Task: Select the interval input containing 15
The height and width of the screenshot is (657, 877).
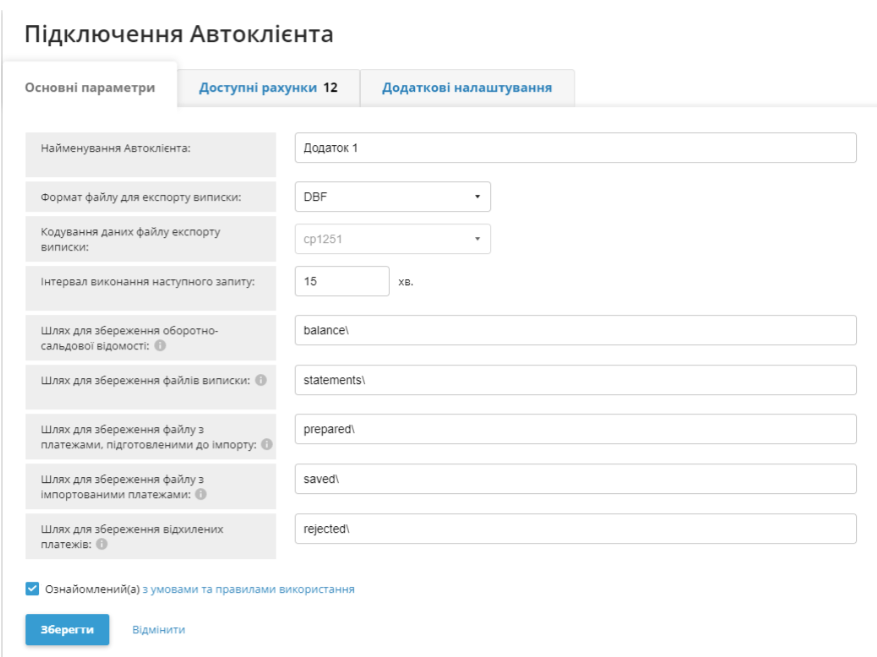Action: click(x=340, y=281)
